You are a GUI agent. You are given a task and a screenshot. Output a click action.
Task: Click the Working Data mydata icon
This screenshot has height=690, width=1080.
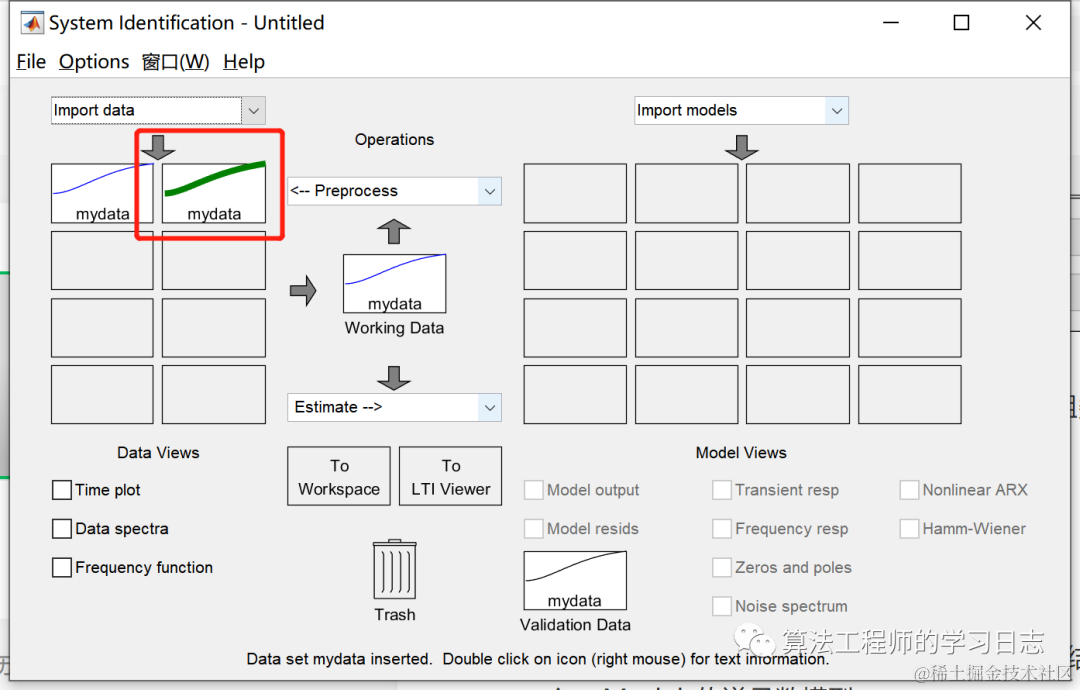click(395, 283)
